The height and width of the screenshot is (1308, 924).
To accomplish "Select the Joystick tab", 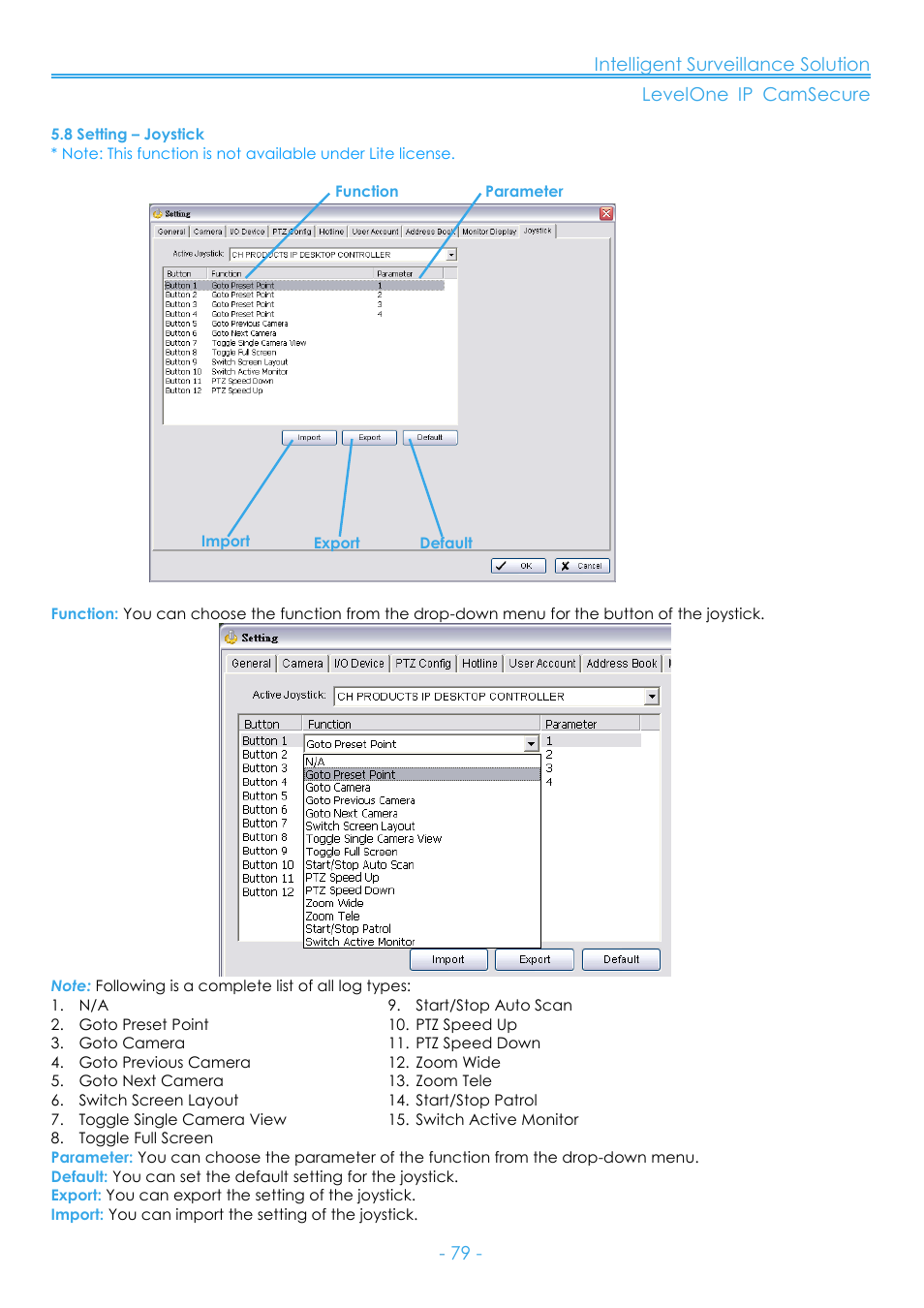I will 538,231.
